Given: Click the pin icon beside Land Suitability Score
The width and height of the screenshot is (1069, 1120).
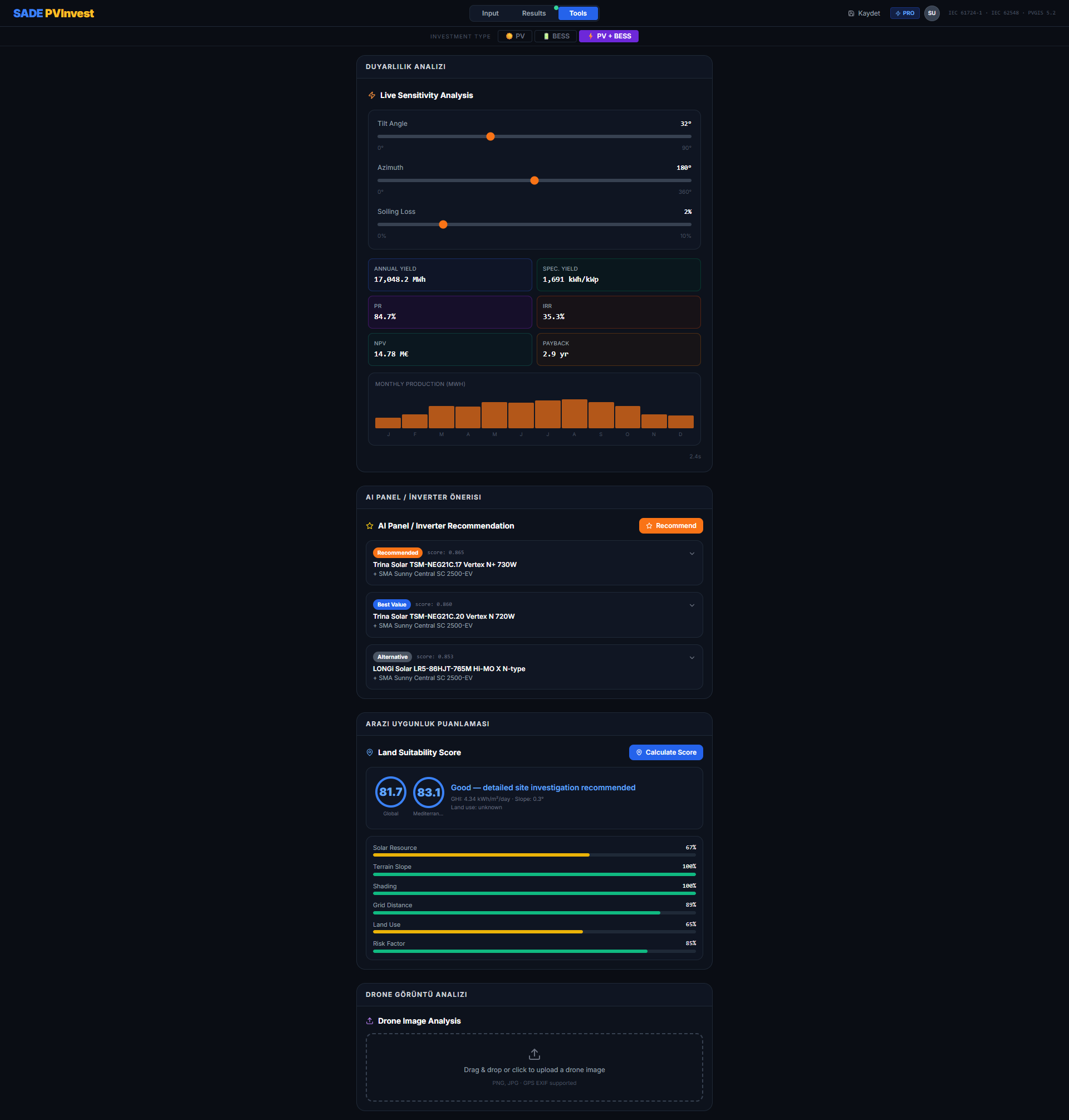Looking at the screenshot, I should [x=370, y=752].
